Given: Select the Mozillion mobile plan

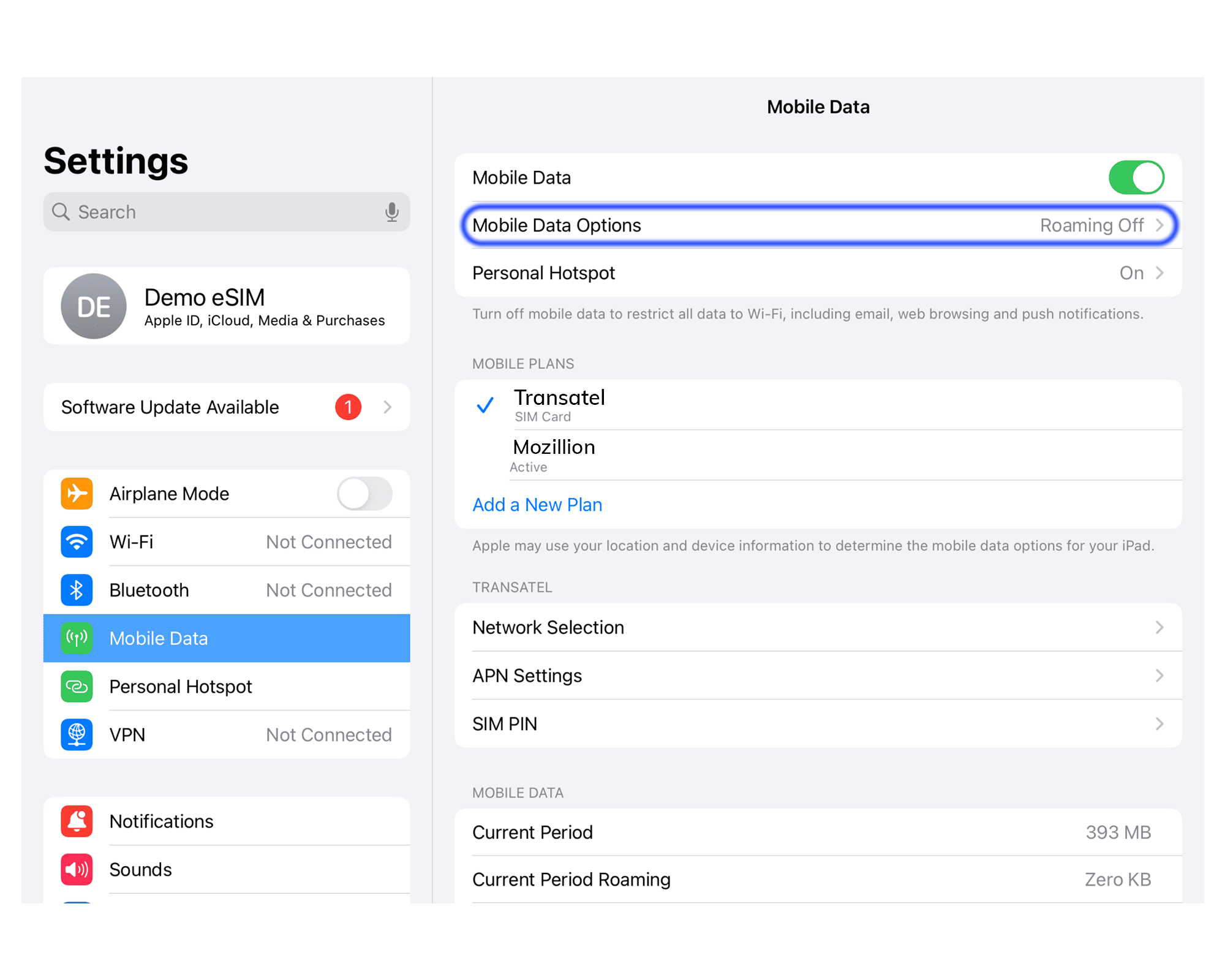Looking at the screenshot, I should point(554,455).
